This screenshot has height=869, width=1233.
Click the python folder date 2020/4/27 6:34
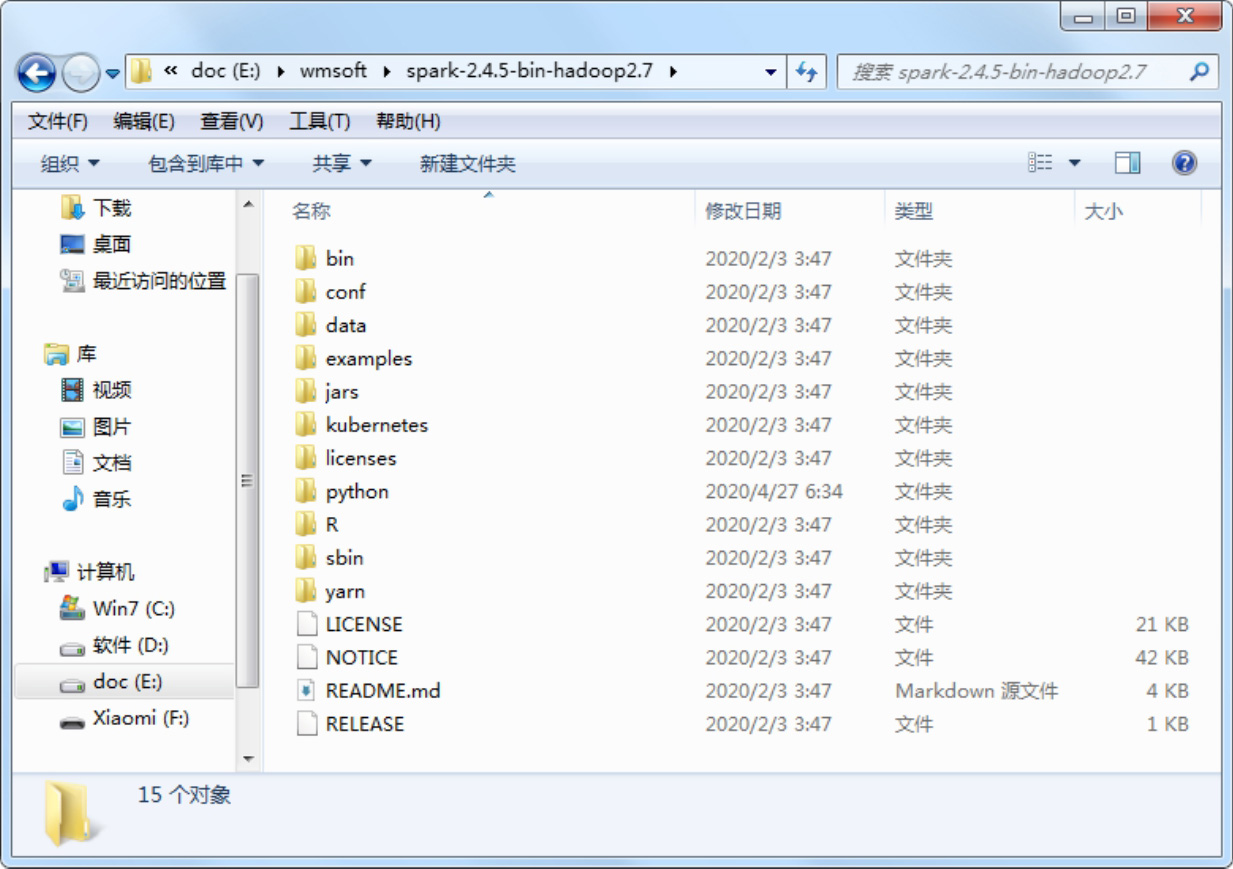point(774,491)
